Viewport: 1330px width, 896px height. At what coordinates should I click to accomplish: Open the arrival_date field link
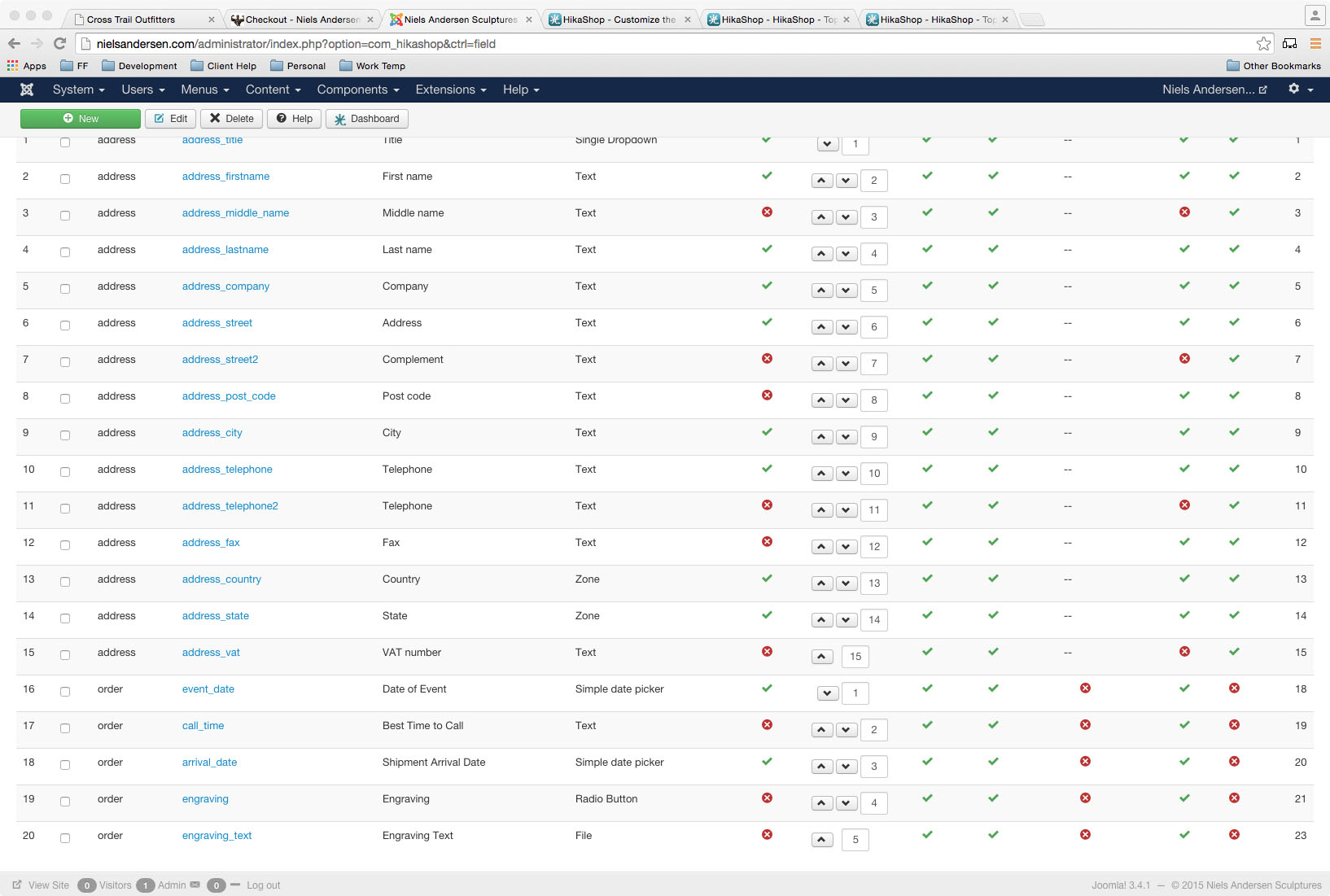click(x=209, y=763)
